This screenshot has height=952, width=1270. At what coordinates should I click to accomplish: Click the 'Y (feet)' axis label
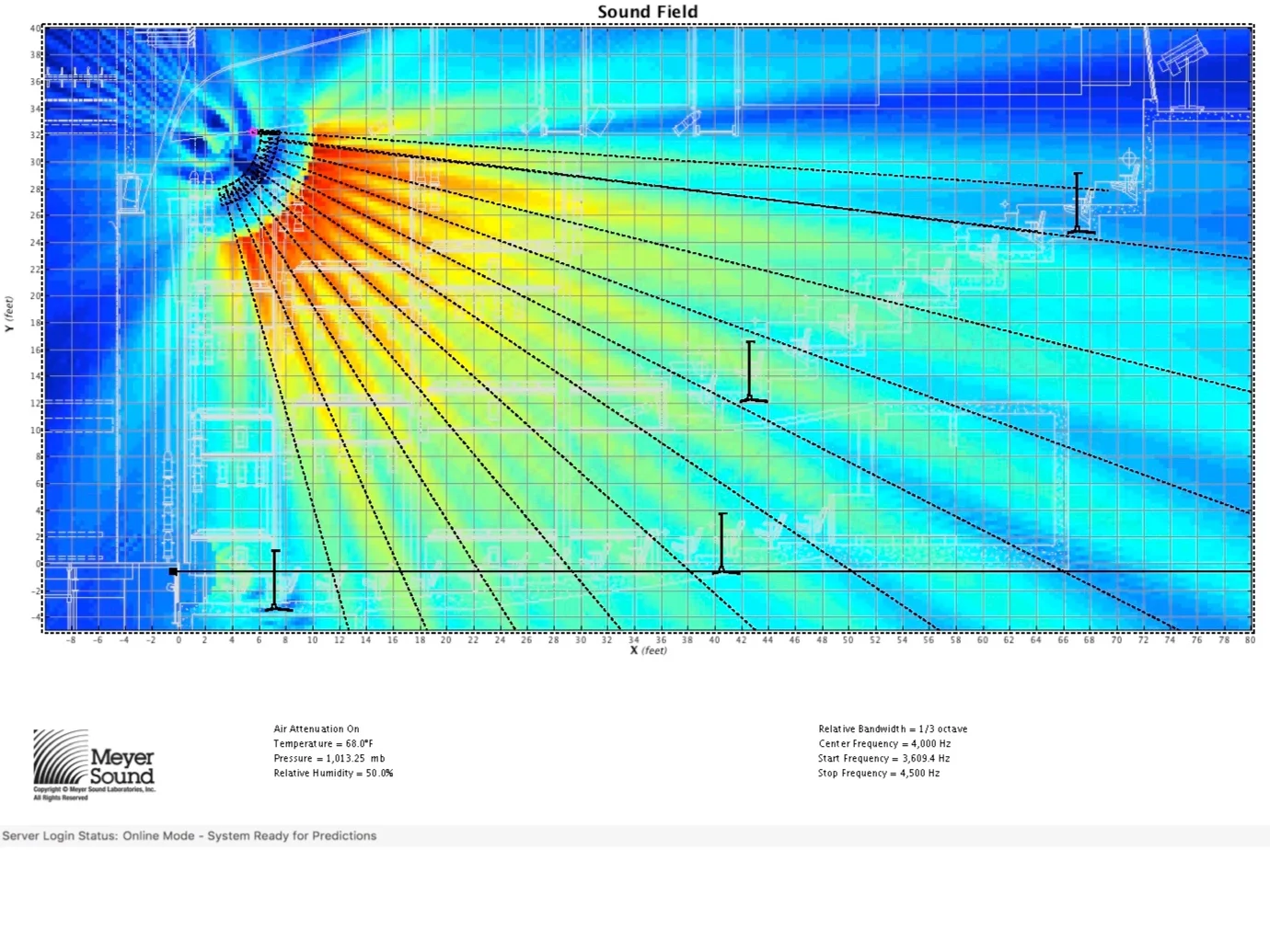[x=9, y=314]
